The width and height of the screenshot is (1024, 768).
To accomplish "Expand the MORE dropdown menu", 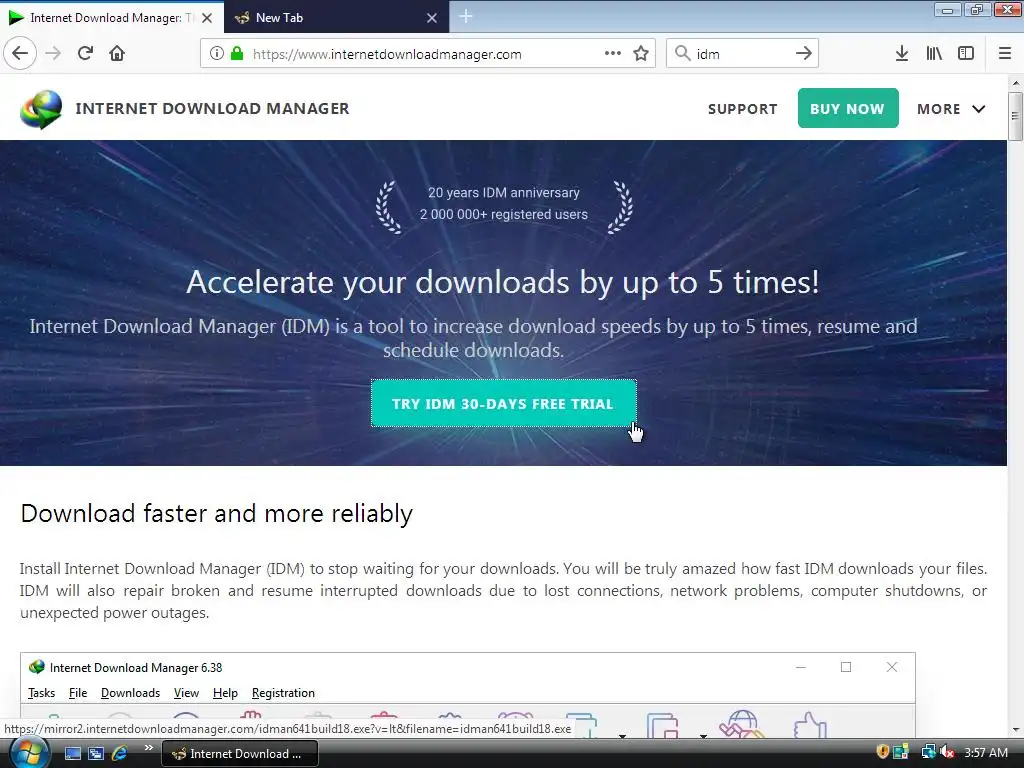I will click(x=951, y=109).
